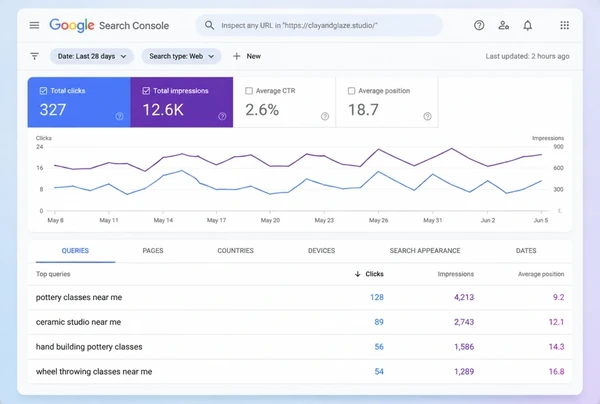Uncheck the Total clicks checkbox
The width and height of the screenshot is (600, 404).
pos(43,91)
